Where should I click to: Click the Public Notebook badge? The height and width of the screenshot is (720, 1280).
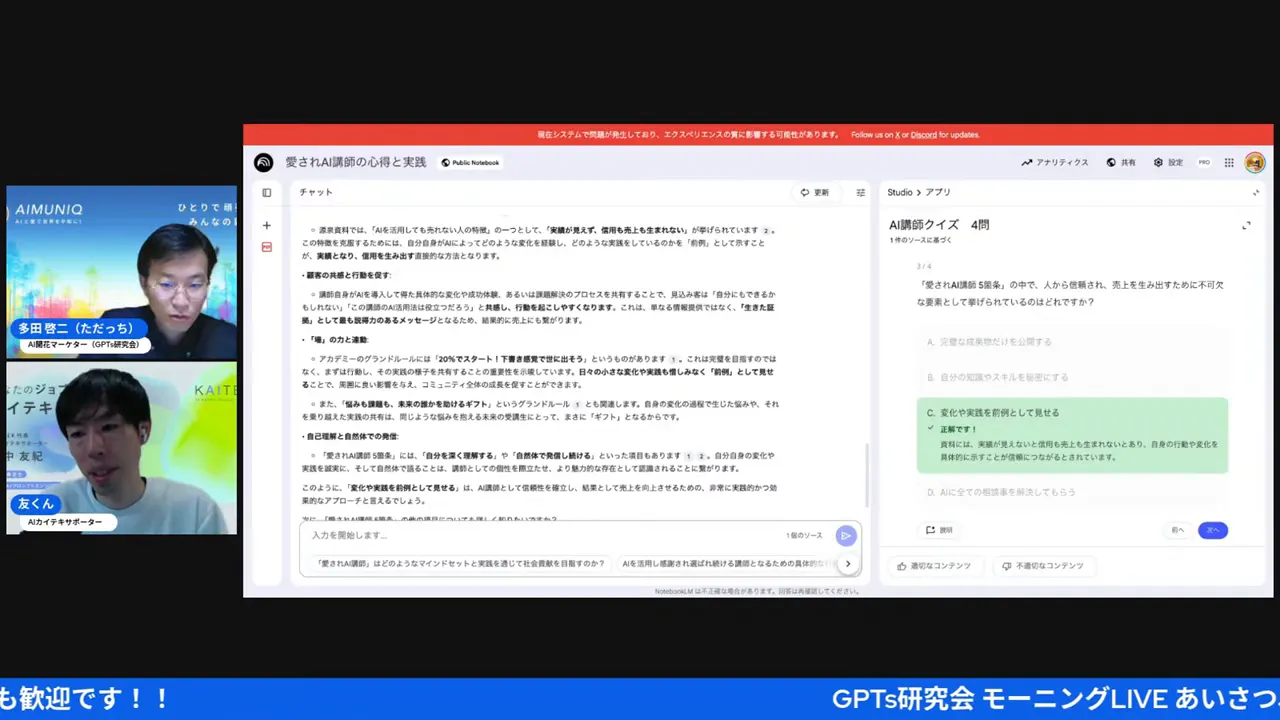[x=470, y=162]
